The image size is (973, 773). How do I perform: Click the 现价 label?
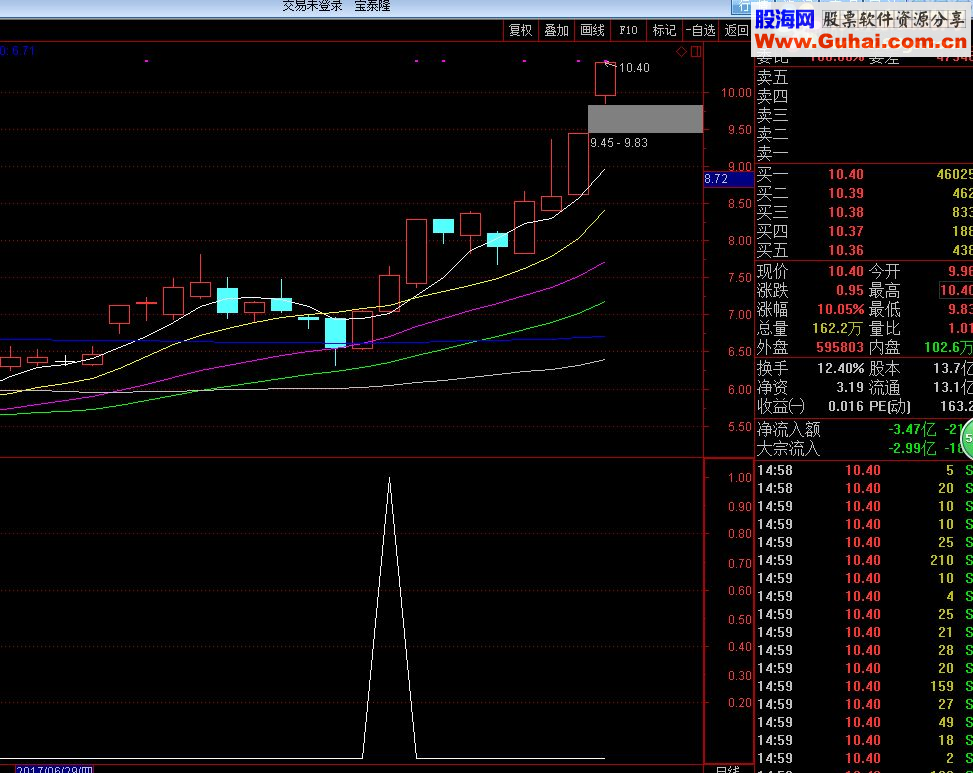[773, 271]
